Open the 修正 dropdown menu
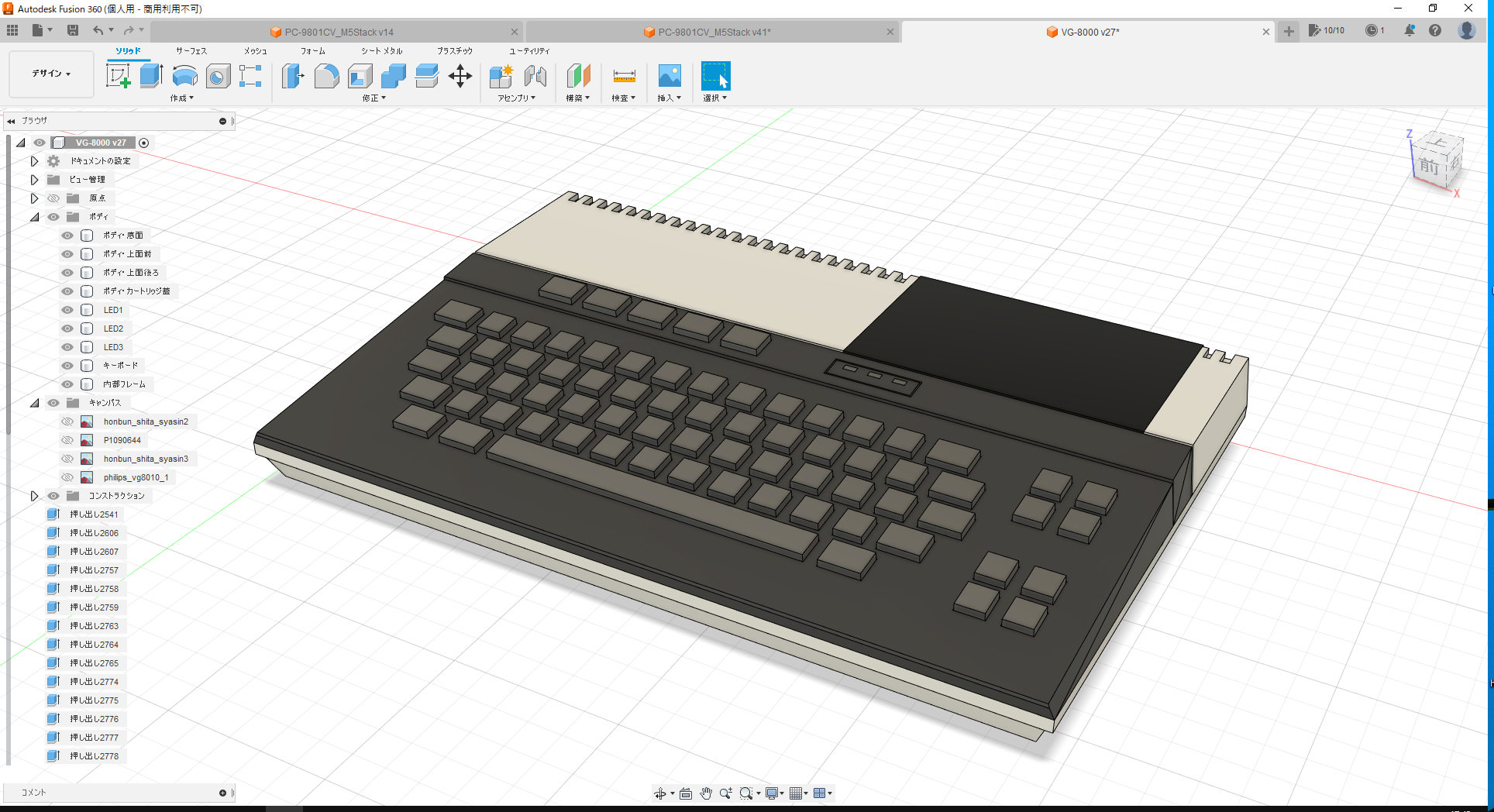This screenshot has width=1494, height=812. tap(373, 98)
